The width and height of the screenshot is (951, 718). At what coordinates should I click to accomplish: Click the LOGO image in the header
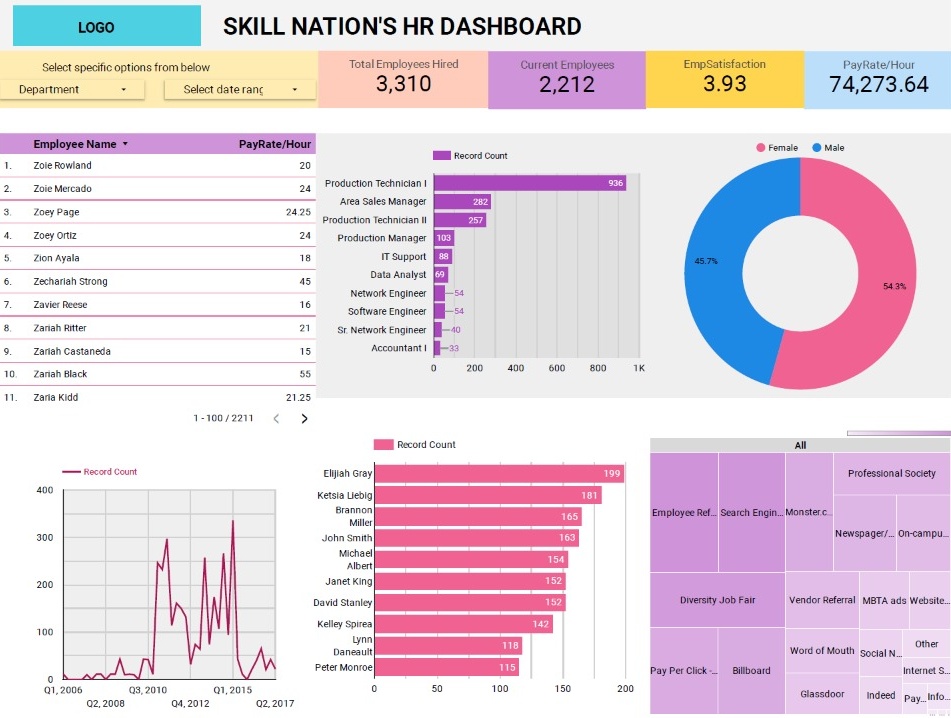(x=105, y=25)
